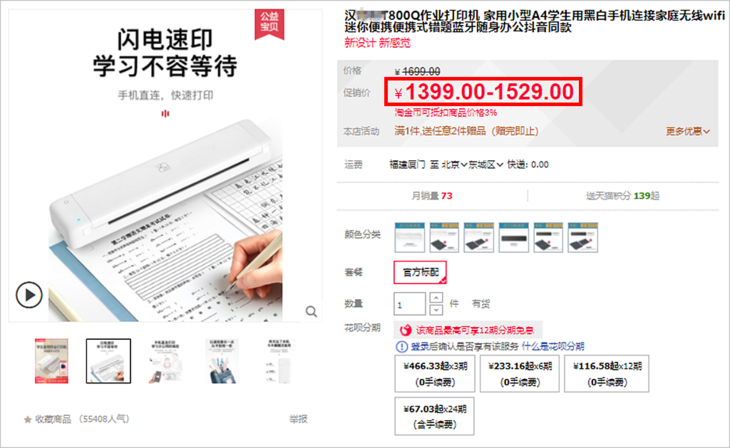Select the 官方标配 package option

coord(420,272)
